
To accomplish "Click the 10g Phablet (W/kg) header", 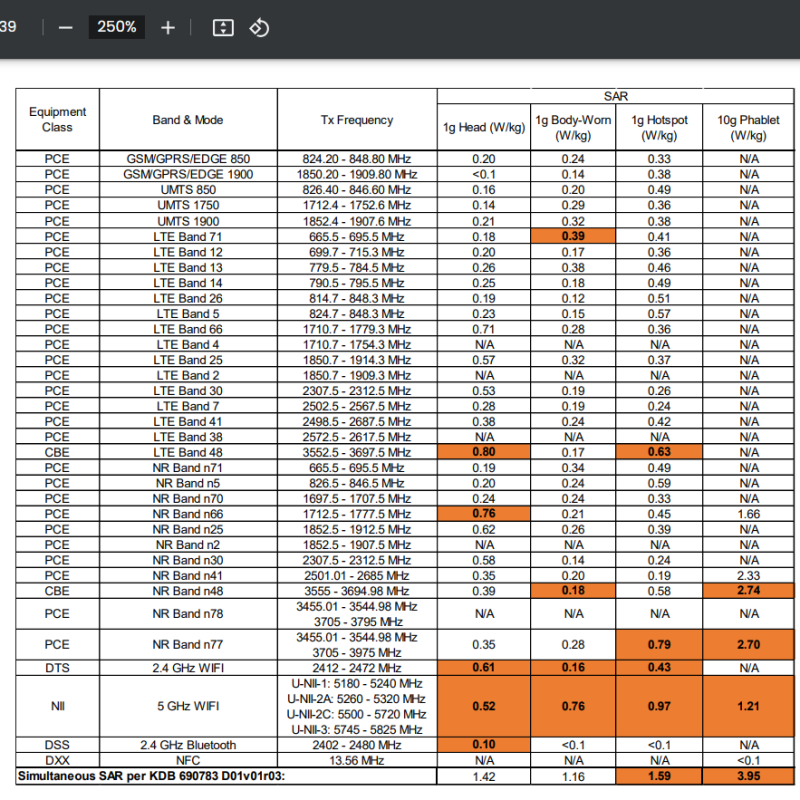I will coord(748,128).
